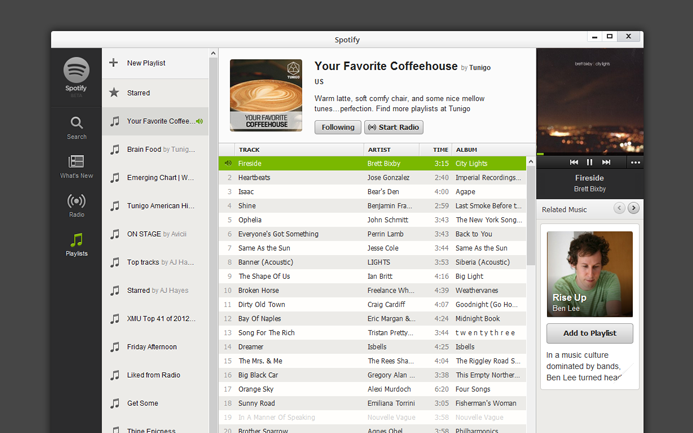
Task: Open ON STAGE by Avicii playlist
Action: [155, 234]
